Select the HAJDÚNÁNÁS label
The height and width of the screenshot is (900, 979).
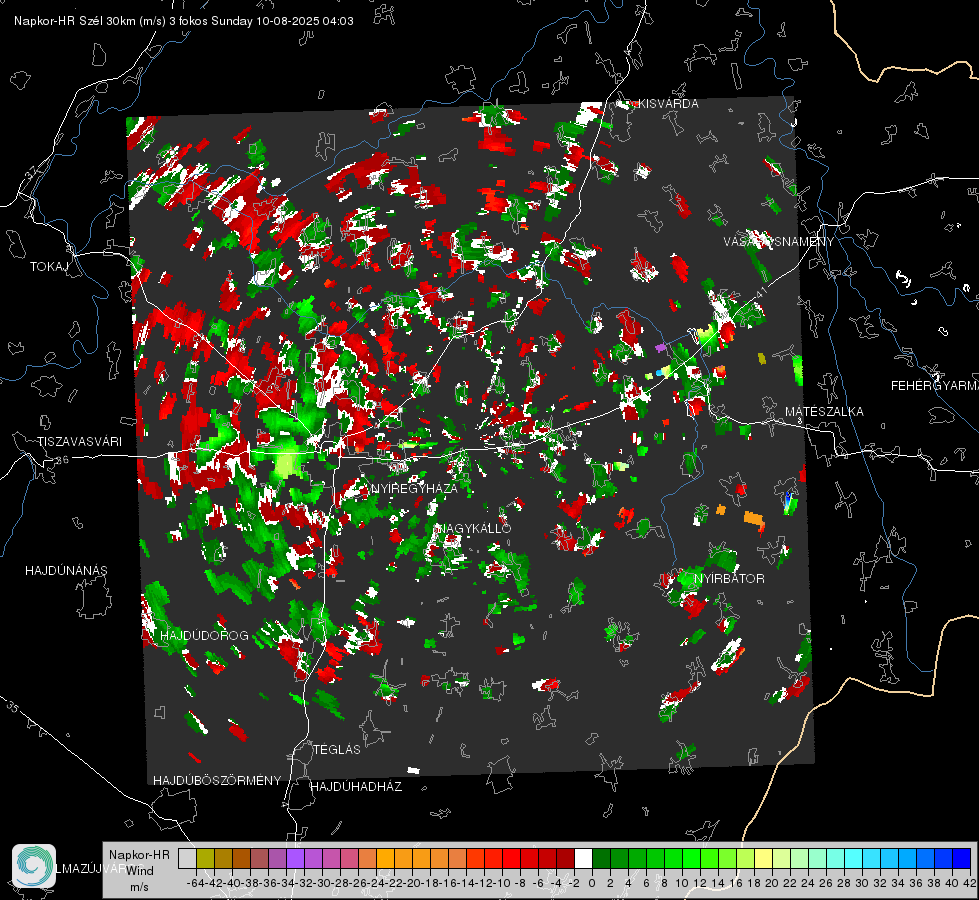click(66, 570)
